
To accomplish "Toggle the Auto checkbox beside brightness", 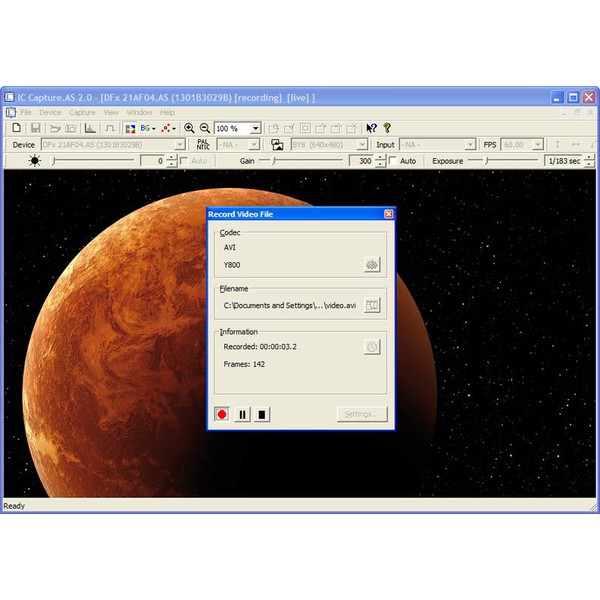I will (x=184, y=161).
